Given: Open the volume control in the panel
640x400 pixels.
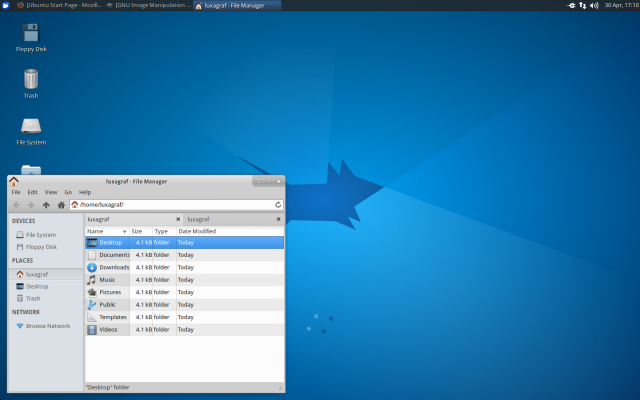Looking at the screenshot, I should (594, 5).
